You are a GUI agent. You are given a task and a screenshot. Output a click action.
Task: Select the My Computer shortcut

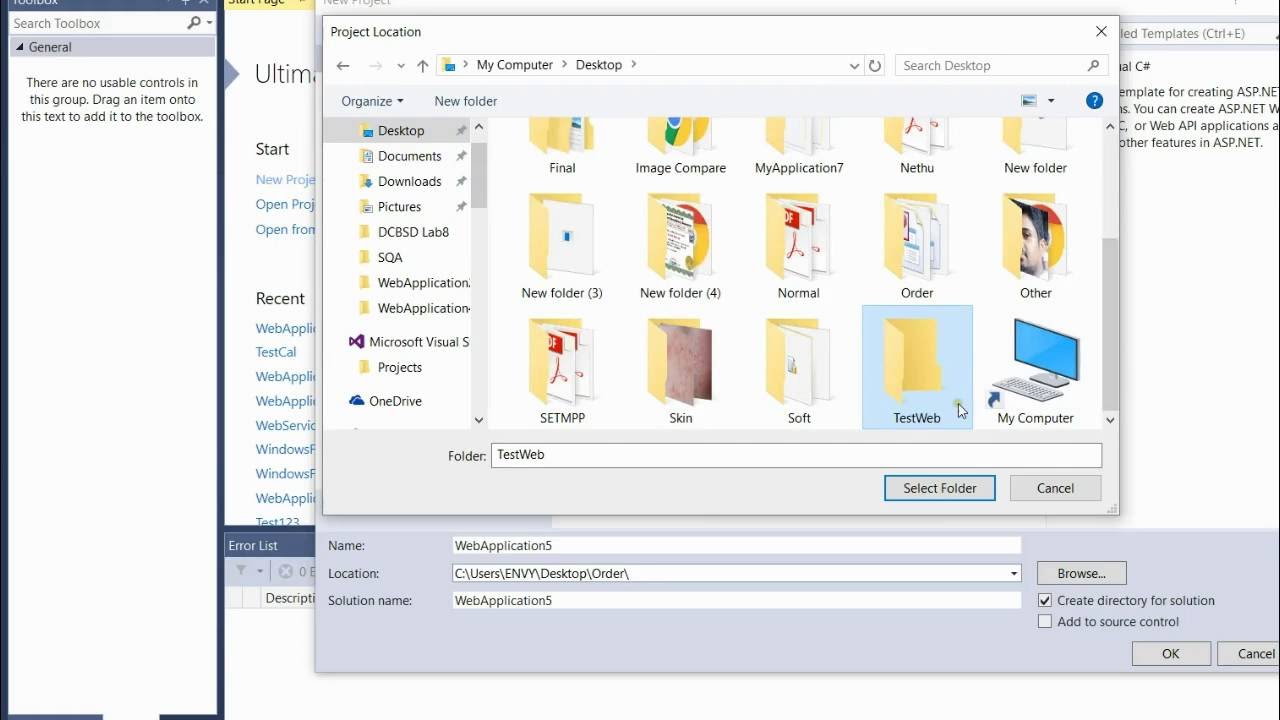pyautogui.click(x=1035, y=372)
